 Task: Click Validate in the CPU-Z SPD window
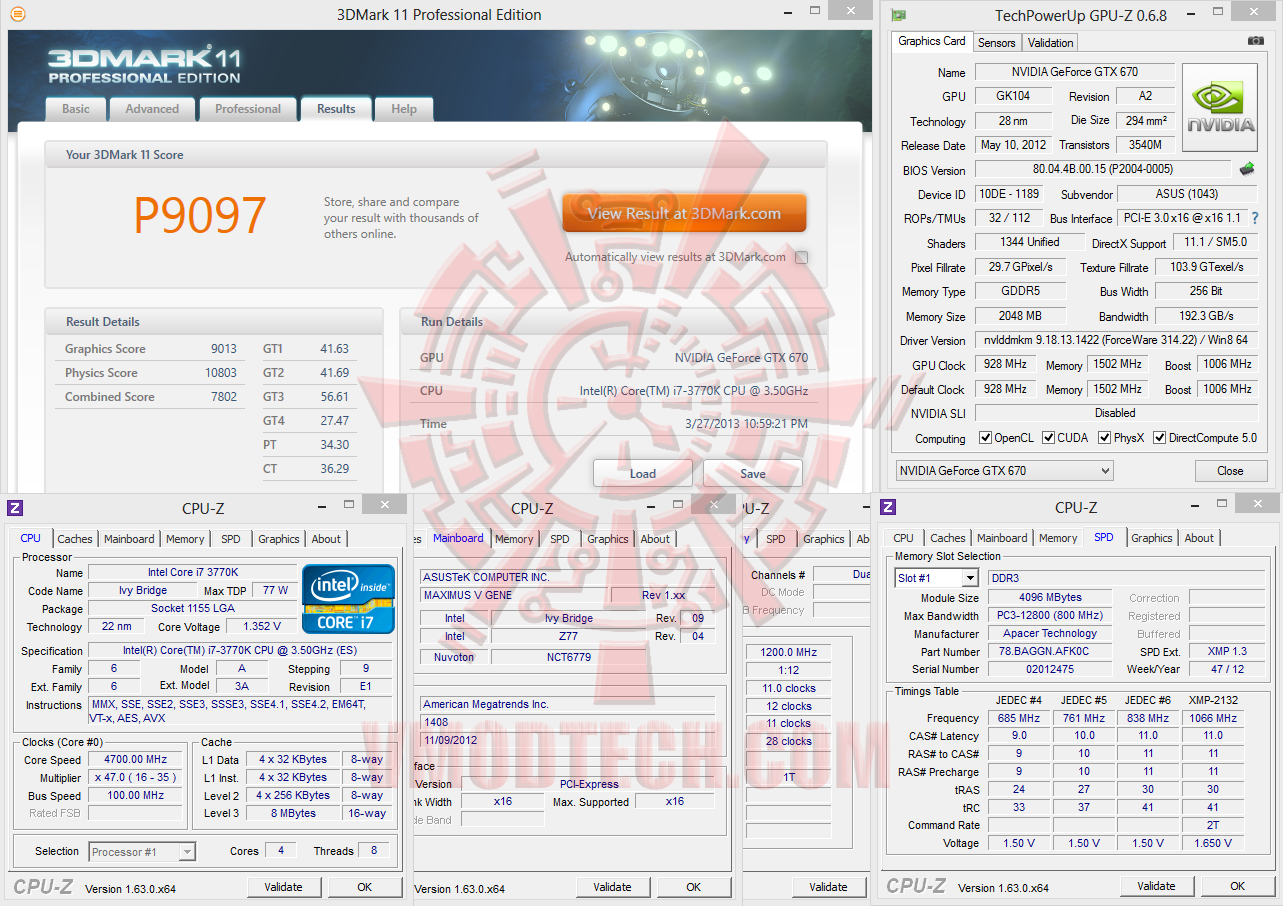1156,886
